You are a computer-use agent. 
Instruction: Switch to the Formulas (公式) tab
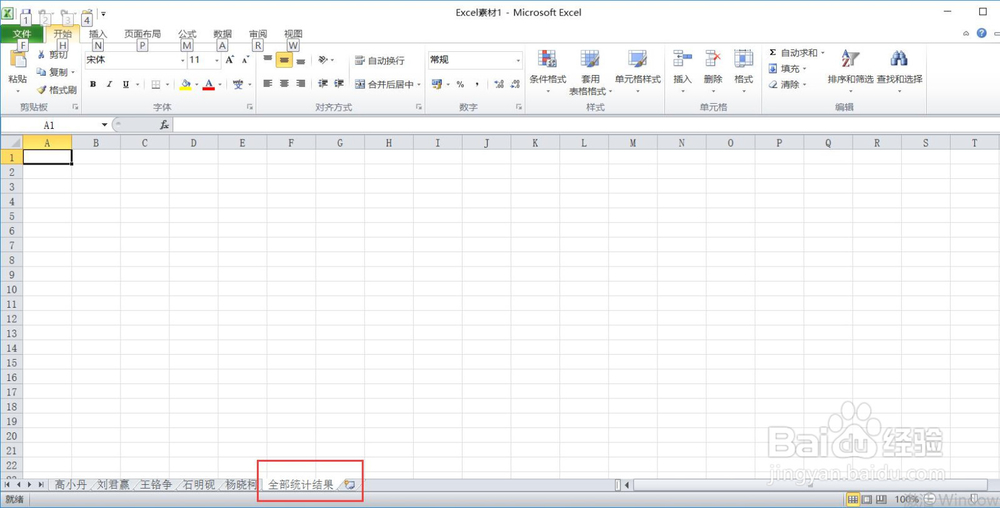(x=187, y=34)
